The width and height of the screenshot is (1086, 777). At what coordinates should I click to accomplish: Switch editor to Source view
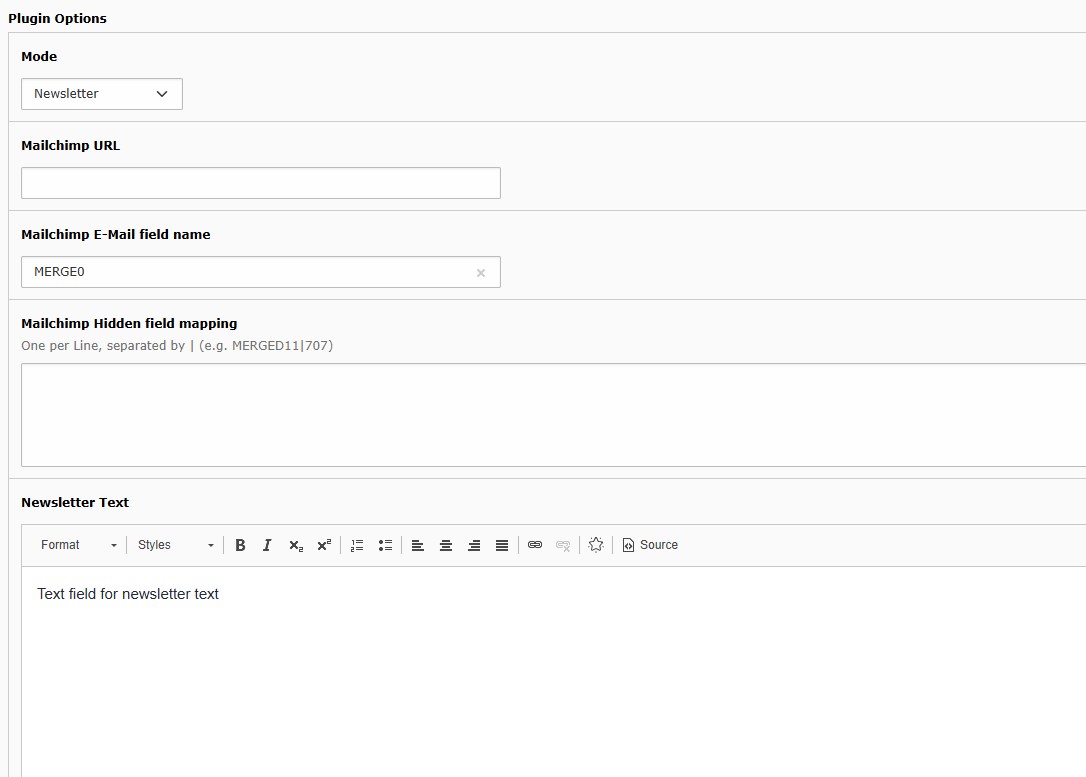click(x=650, y=545)
